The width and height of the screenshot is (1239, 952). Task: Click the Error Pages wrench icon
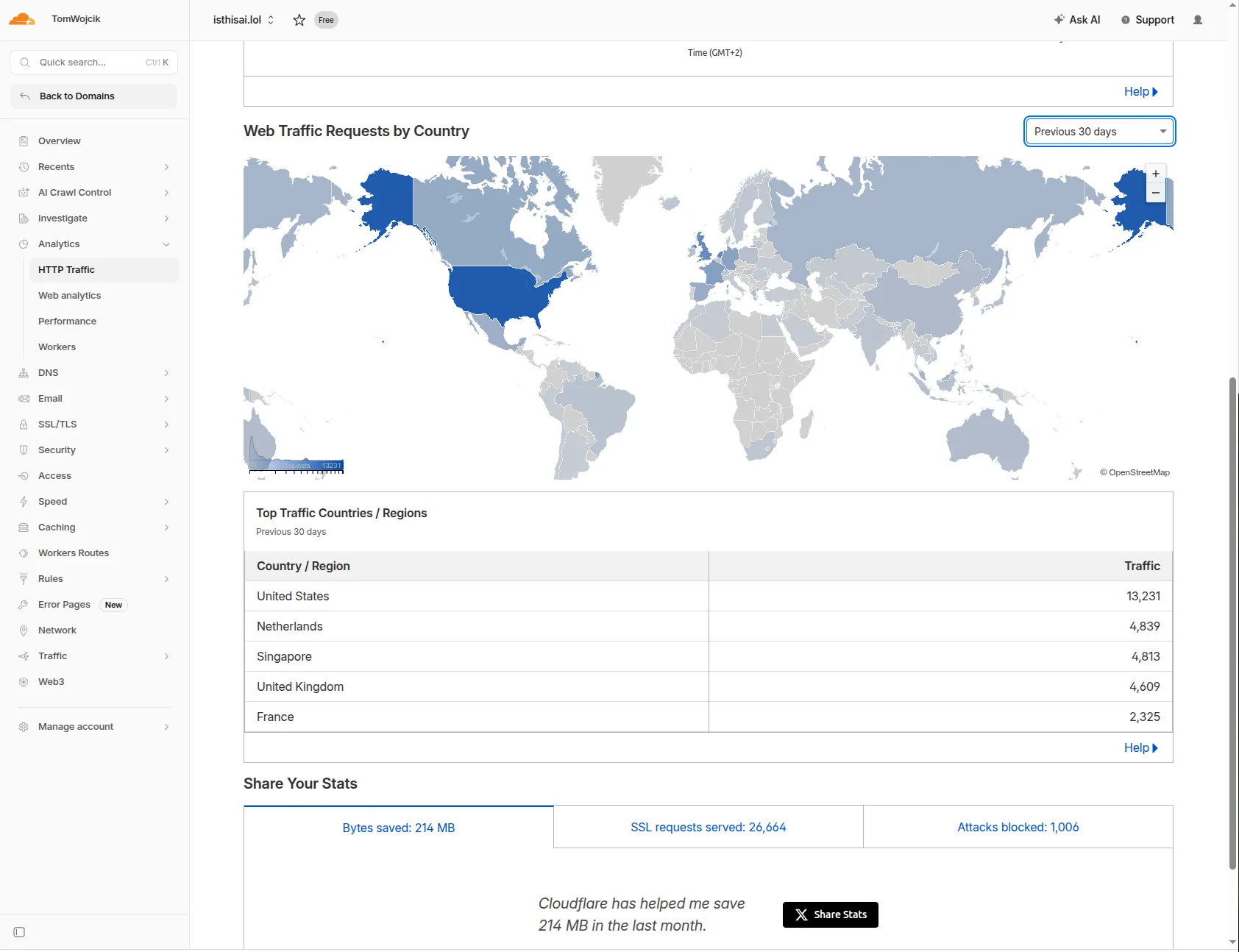tap(24, 605)
